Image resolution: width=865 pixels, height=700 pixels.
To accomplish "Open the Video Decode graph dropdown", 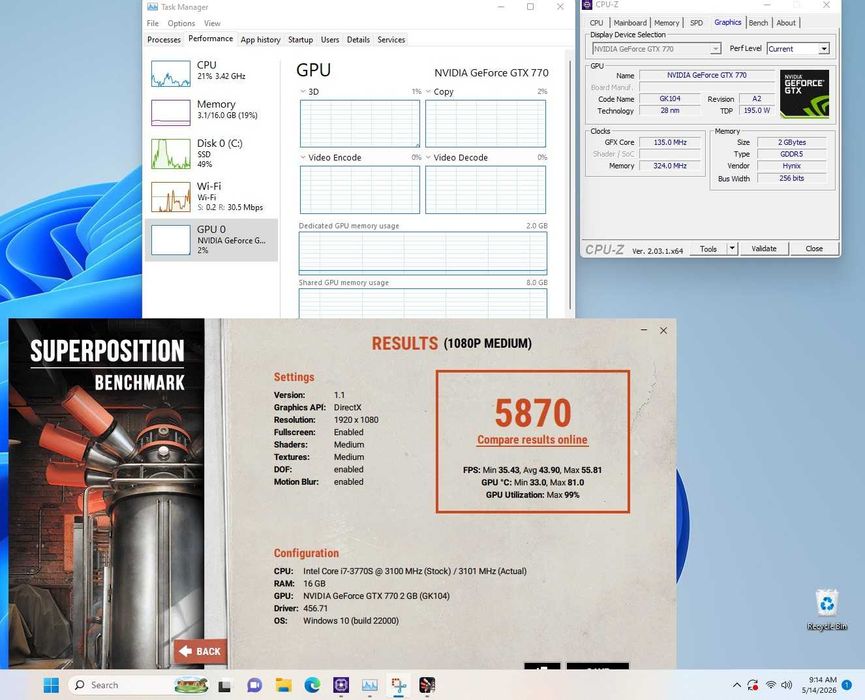I will pos(428,157).
